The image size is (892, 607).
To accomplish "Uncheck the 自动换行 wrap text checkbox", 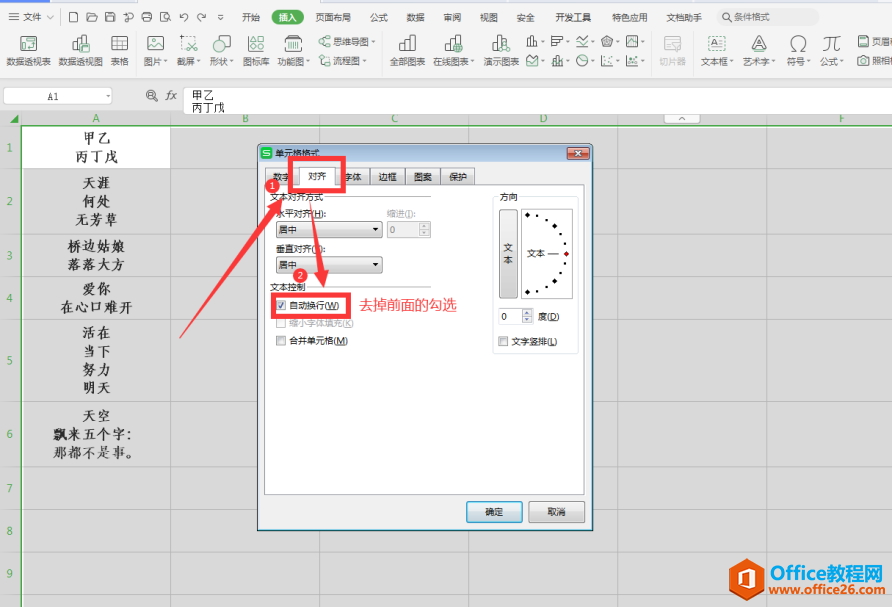I will pyautogui.click(x=281, y=305).
